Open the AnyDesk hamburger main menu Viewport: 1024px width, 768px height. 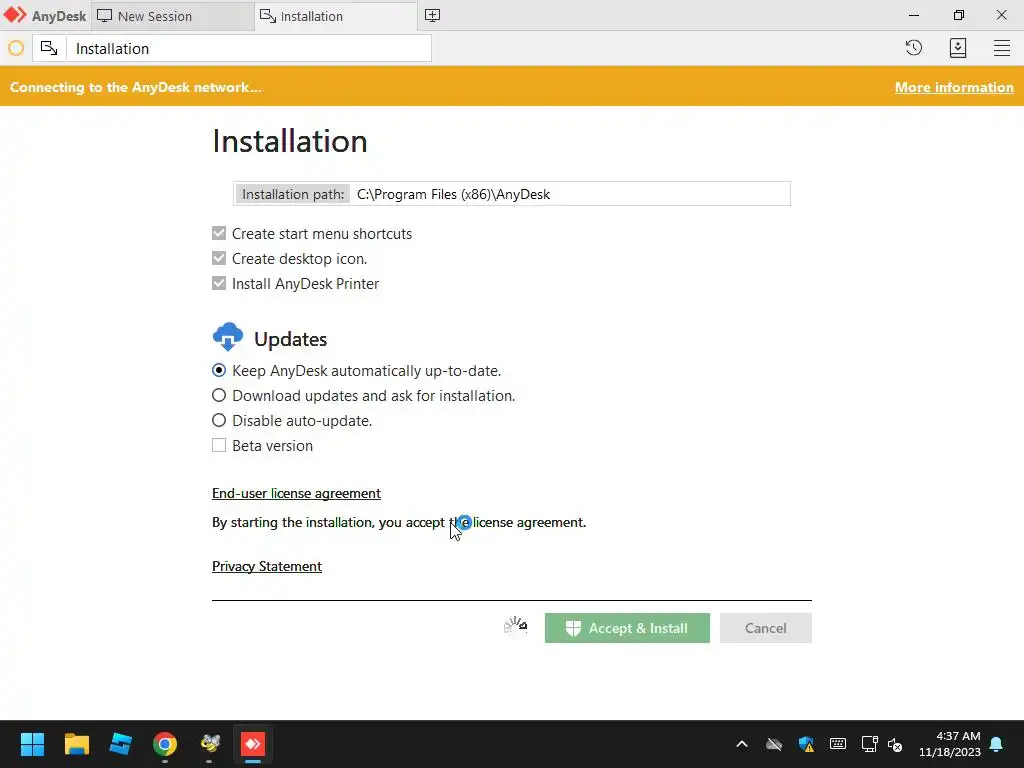coord(1002,48)
